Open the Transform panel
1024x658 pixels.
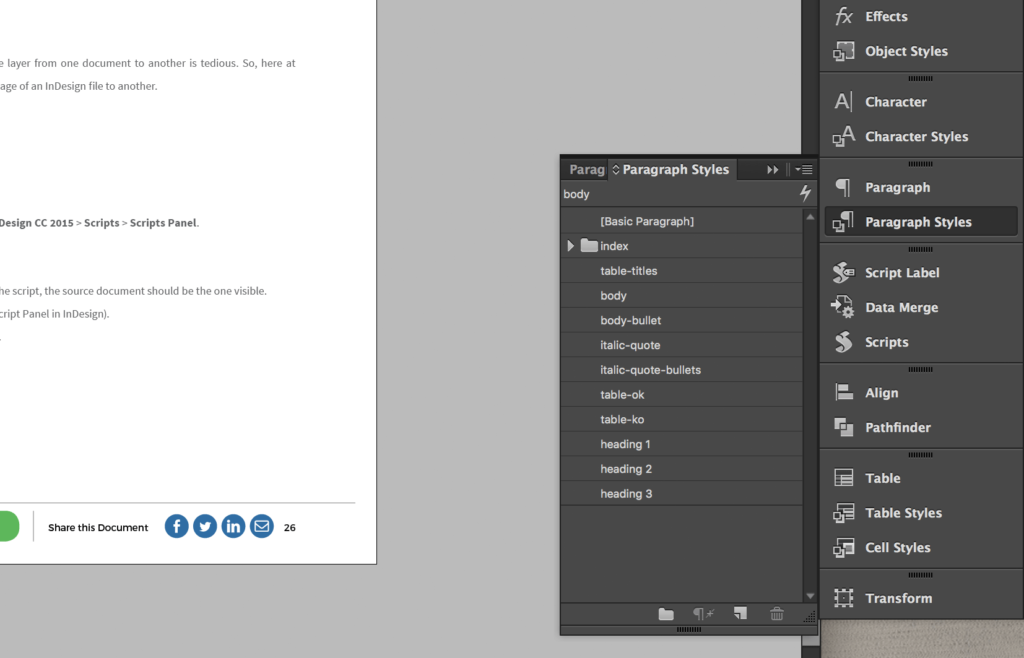tap(898, 597)
